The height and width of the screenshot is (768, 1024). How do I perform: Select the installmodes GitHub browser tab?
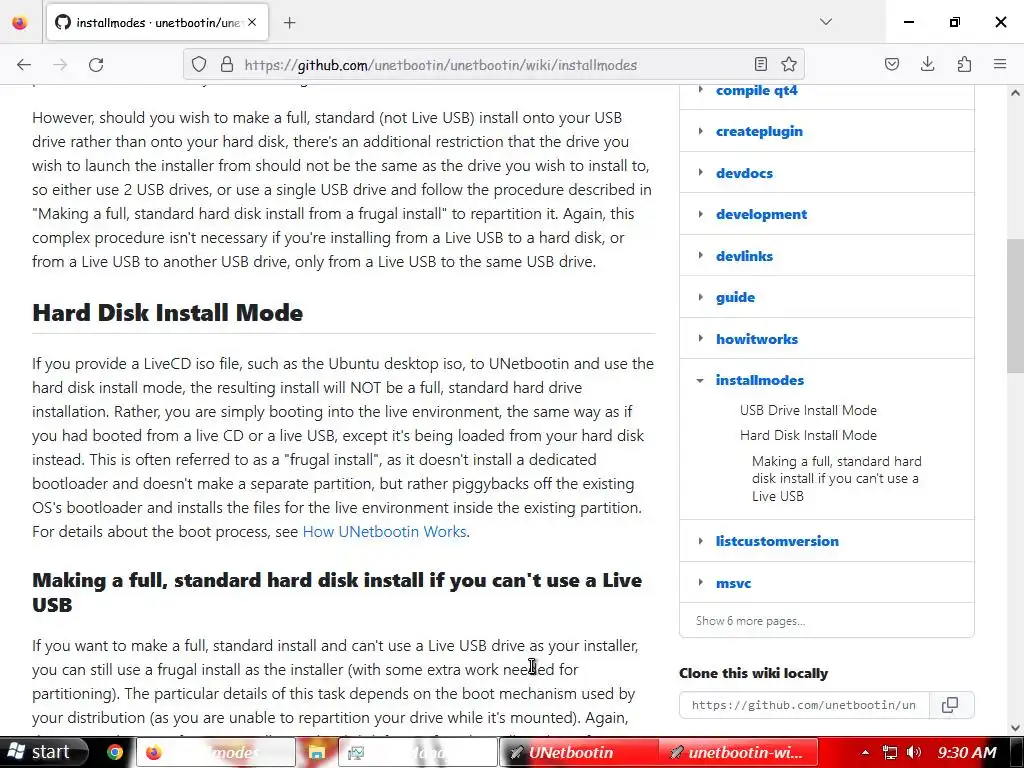[x=157, y=23]
